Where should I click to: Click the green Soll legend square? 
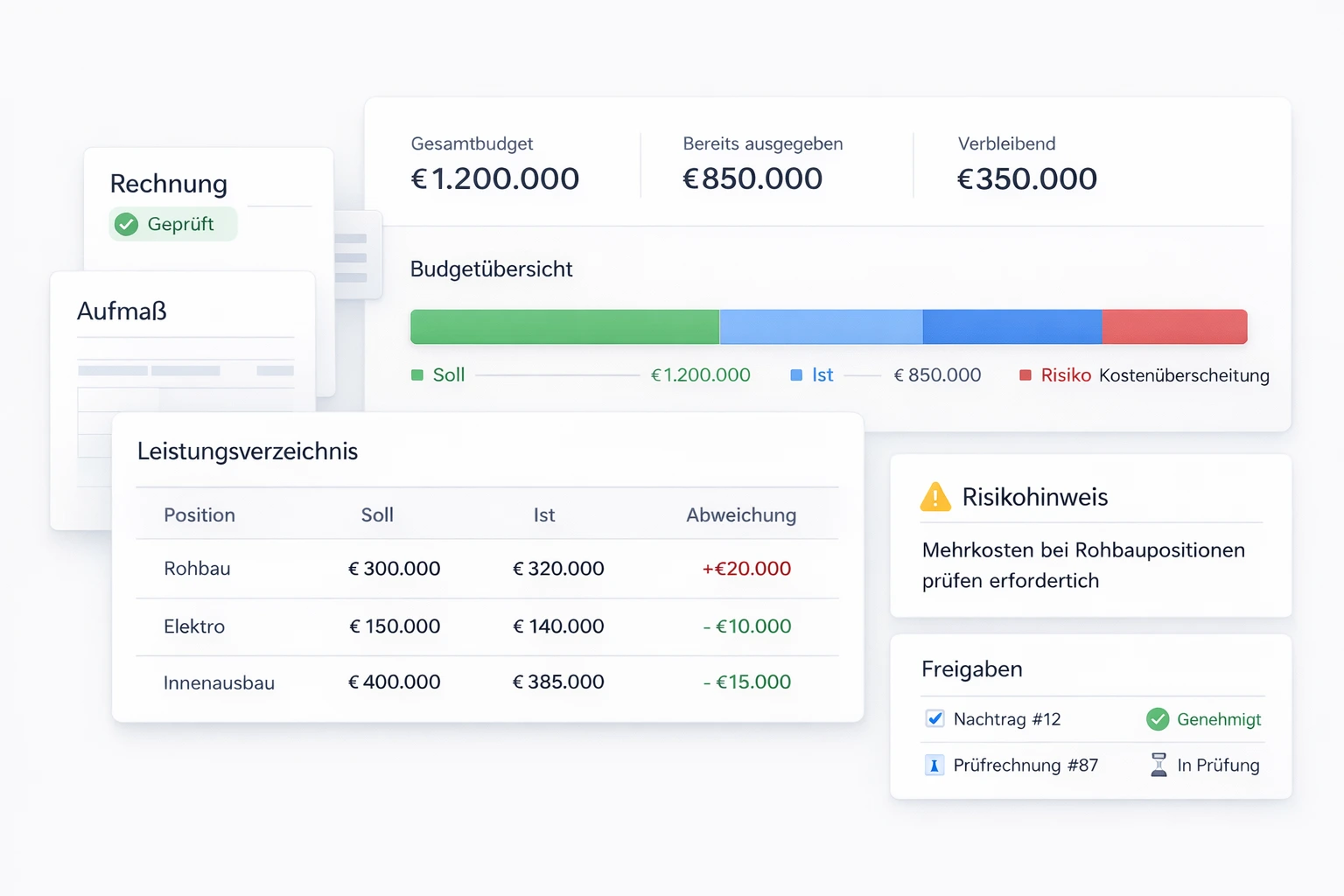pyautogui.click(x=417, y=375)
